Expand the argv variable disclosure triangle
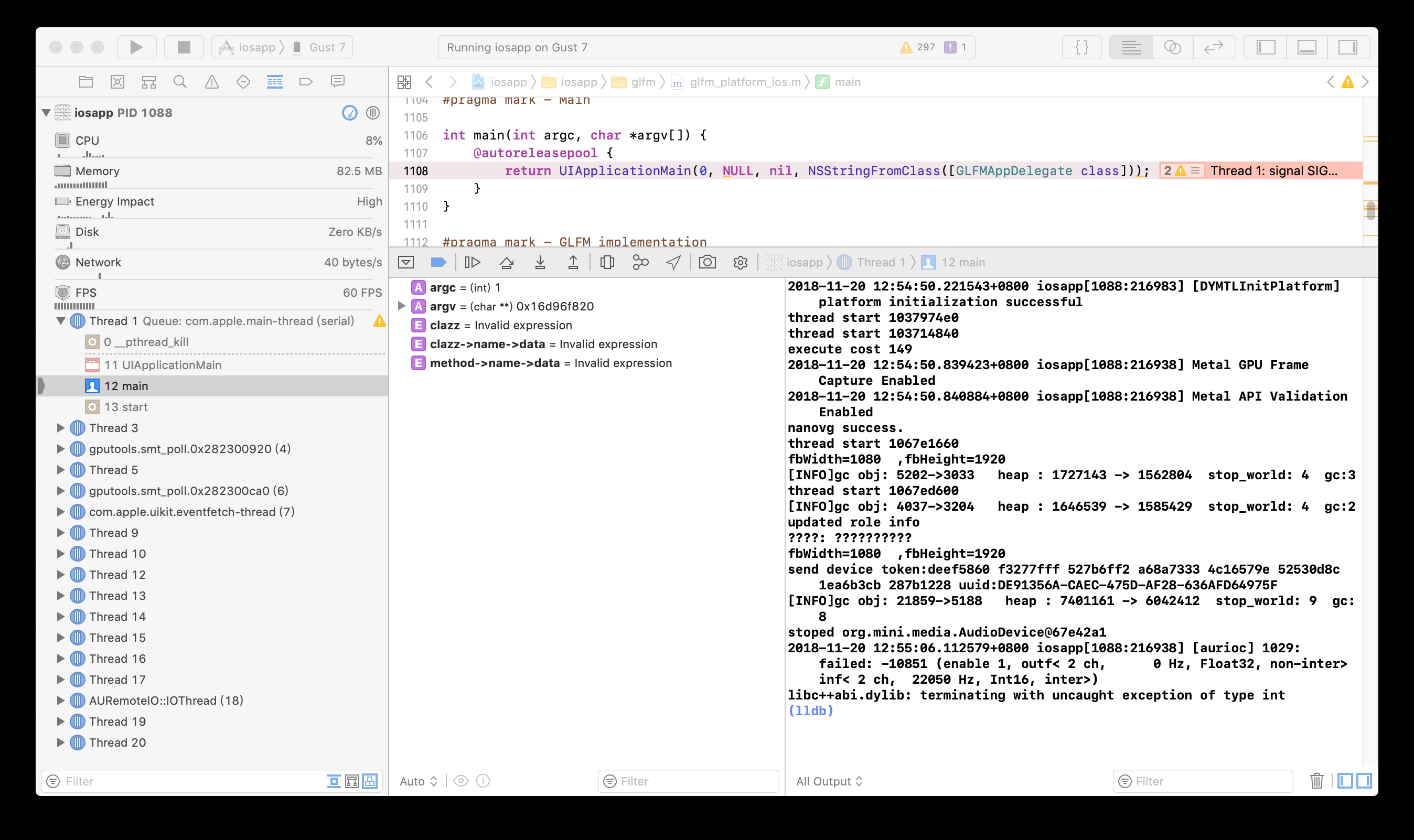 pyautogui.click(x=402, y=306)
